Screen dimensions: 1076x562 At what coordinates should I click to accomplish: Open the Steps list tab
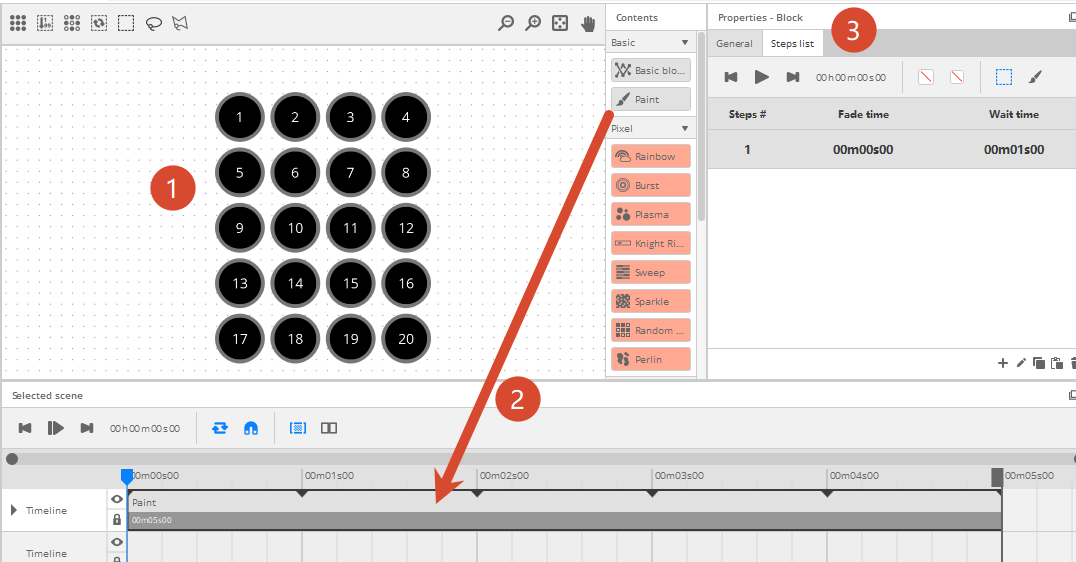click(792, 44)
